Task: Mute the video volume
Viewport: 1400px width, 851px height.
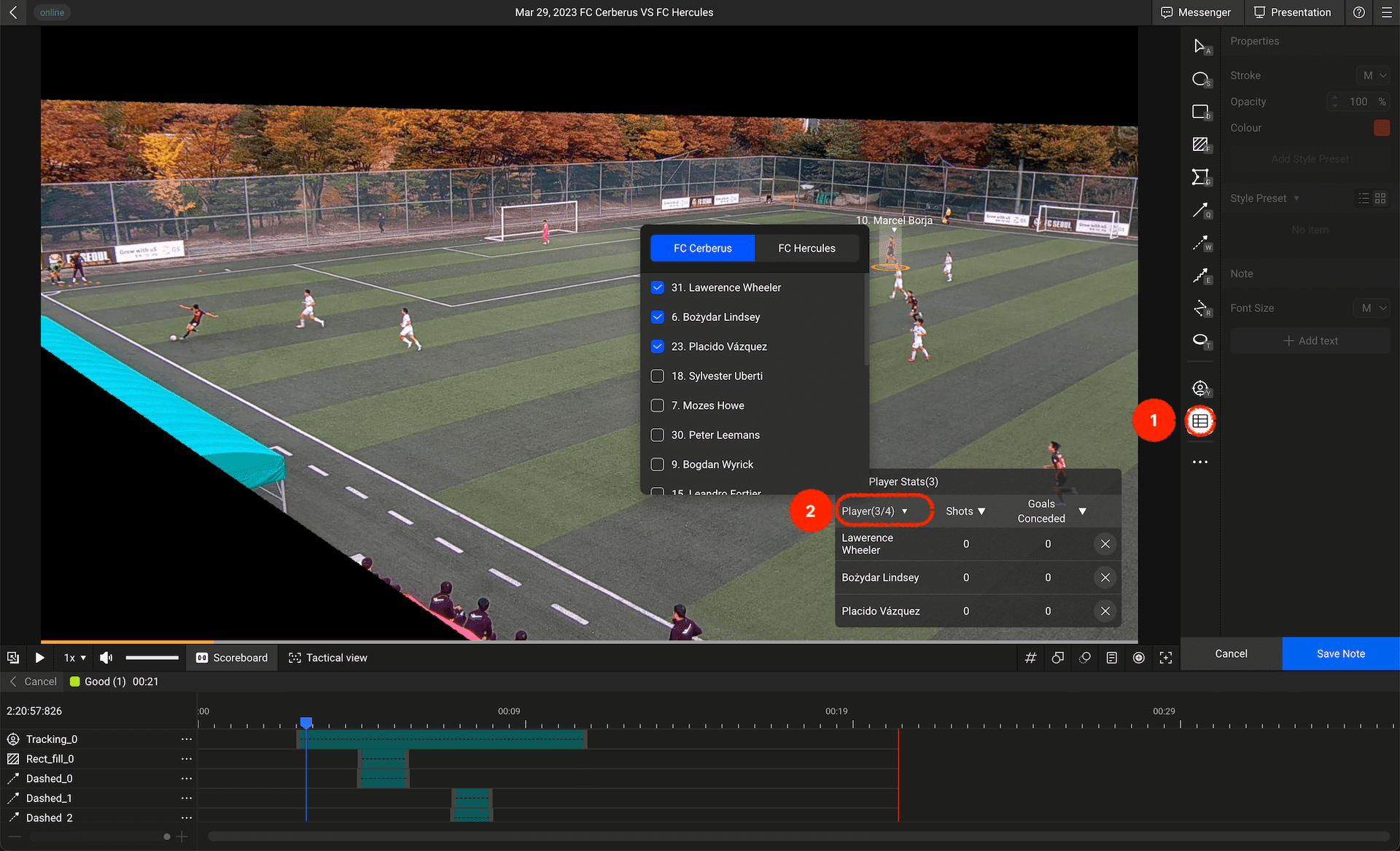Action: [x=106, y=658]
